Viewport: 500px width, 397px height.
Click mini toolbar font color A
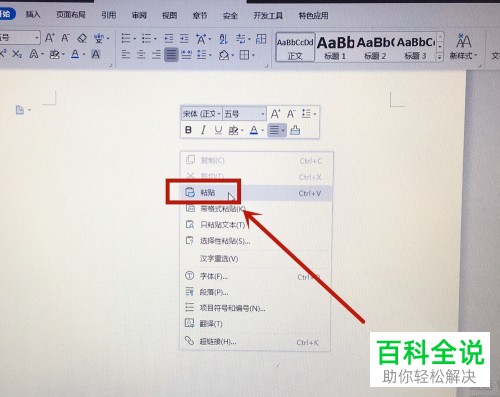254,130
